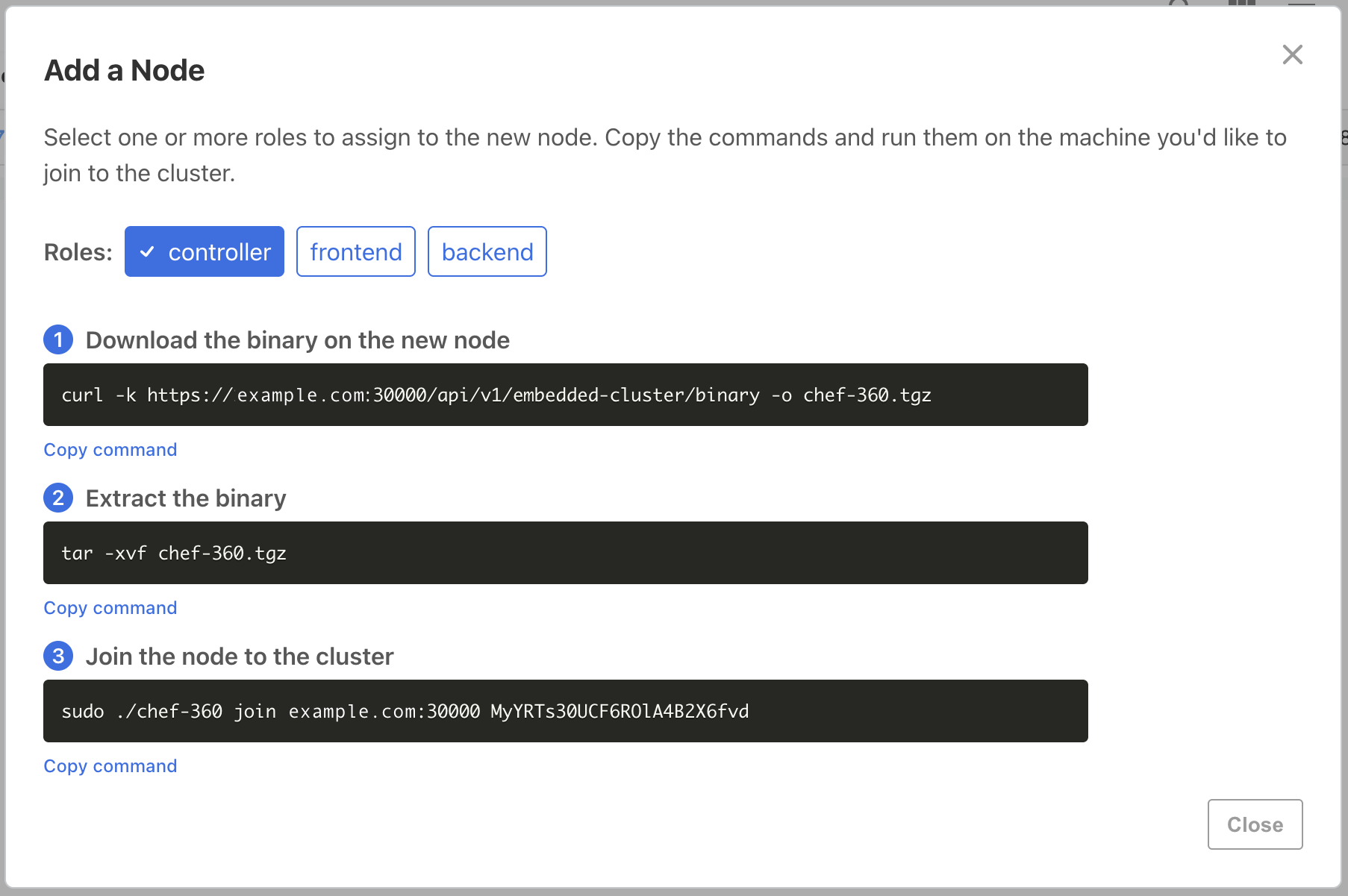Image resolution: width=1348 pixels, height=896 pixels.
Task: Click the grid apps icon in the top bar
Action: click(1241, 4)
